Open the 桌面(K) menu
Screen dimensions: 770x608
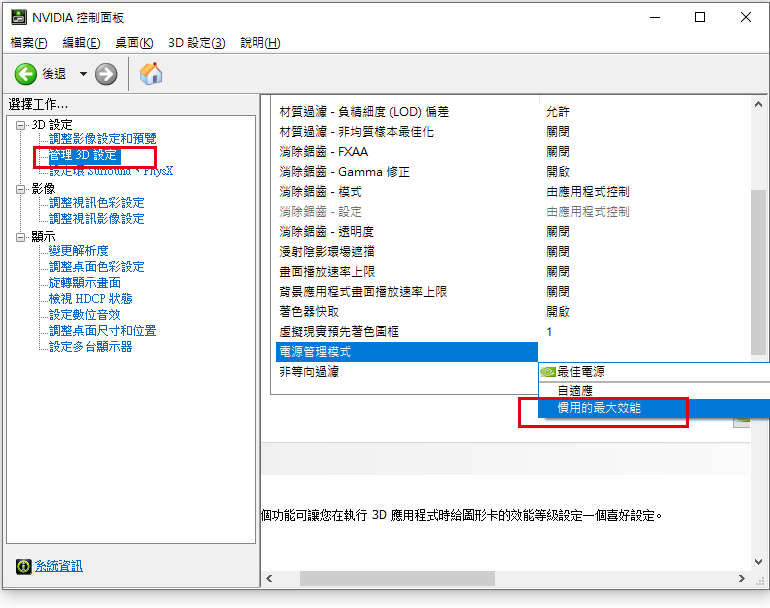coord(134,43)
